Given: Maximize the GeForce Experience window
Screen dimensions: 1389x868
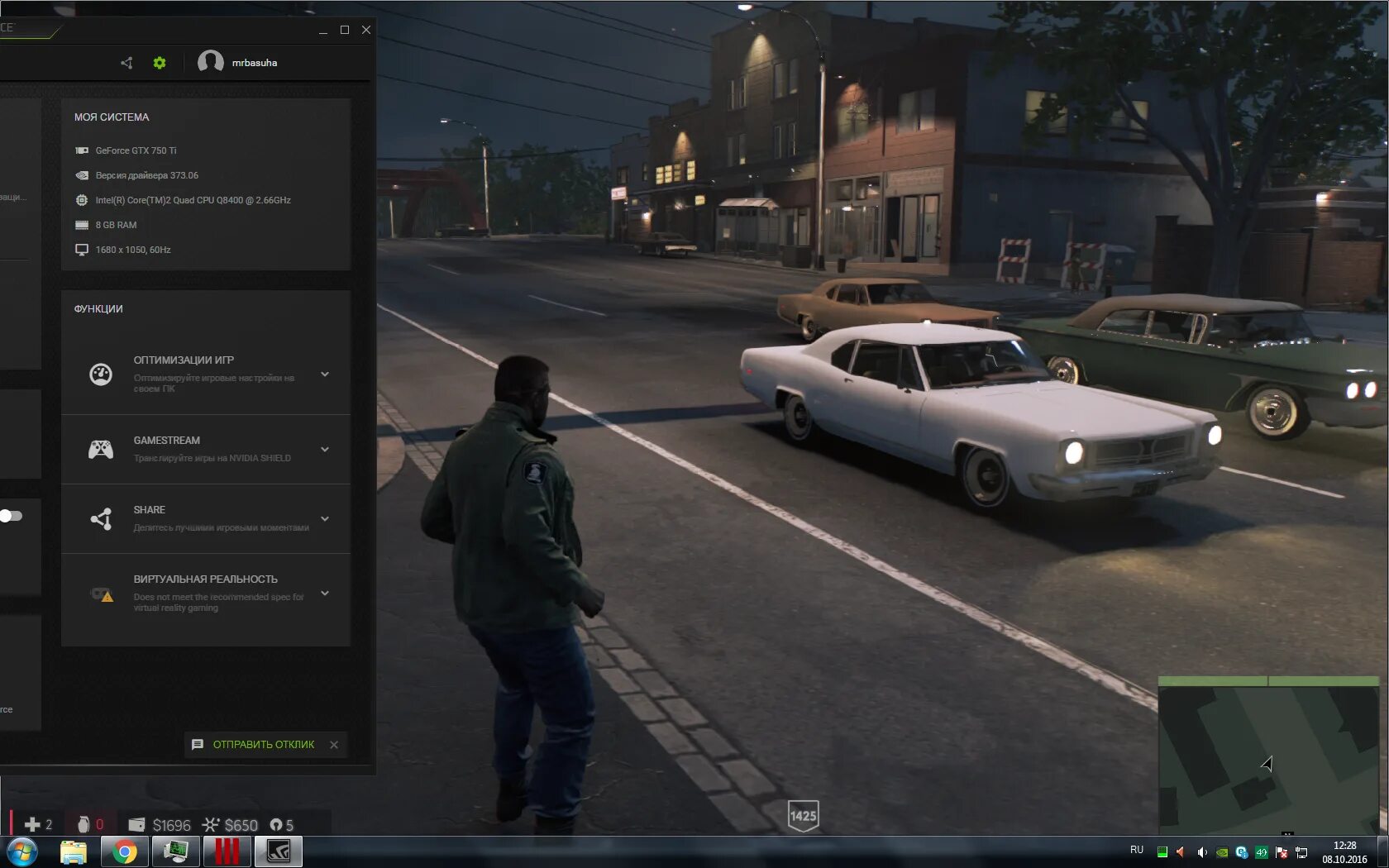Looking at the screenshot, I should coord(345,30).
